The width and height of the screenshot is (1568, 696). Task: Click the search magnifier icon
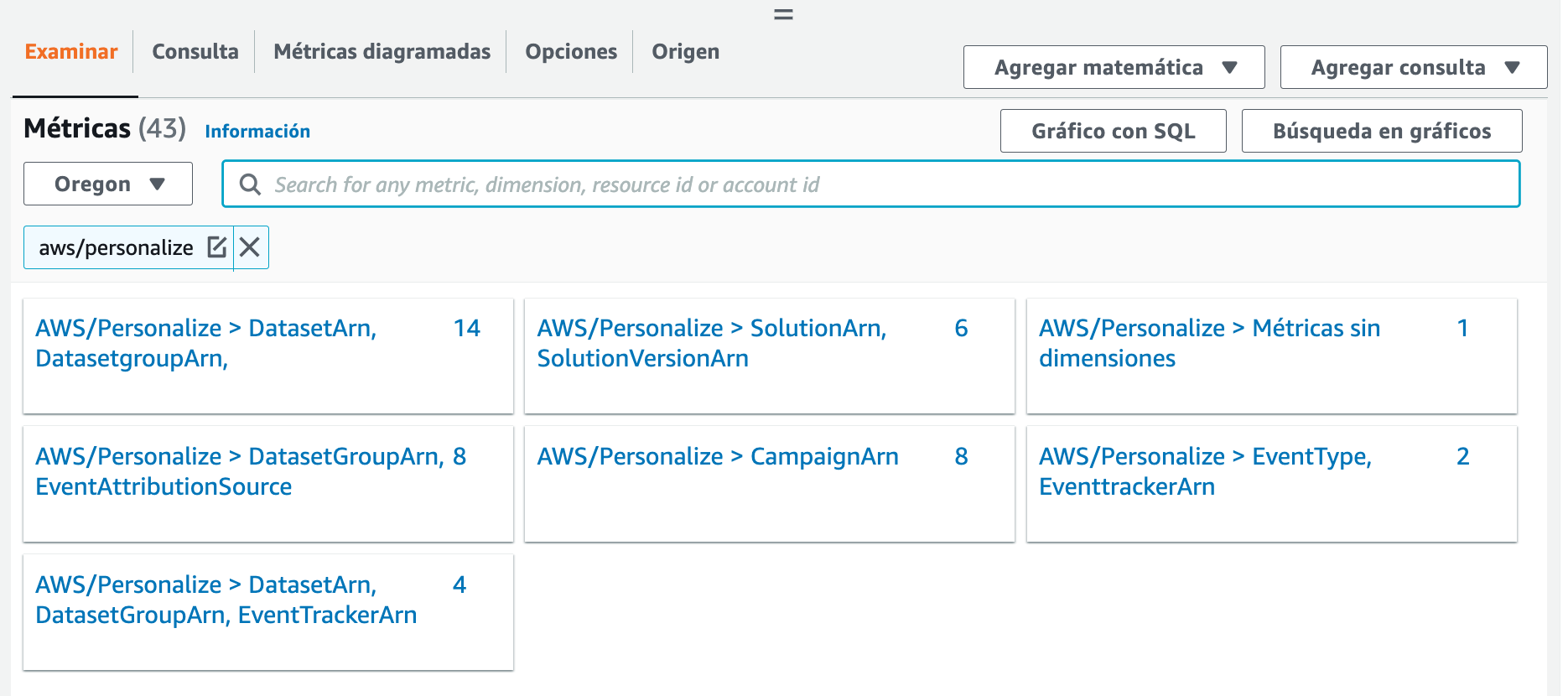point(250,184)
